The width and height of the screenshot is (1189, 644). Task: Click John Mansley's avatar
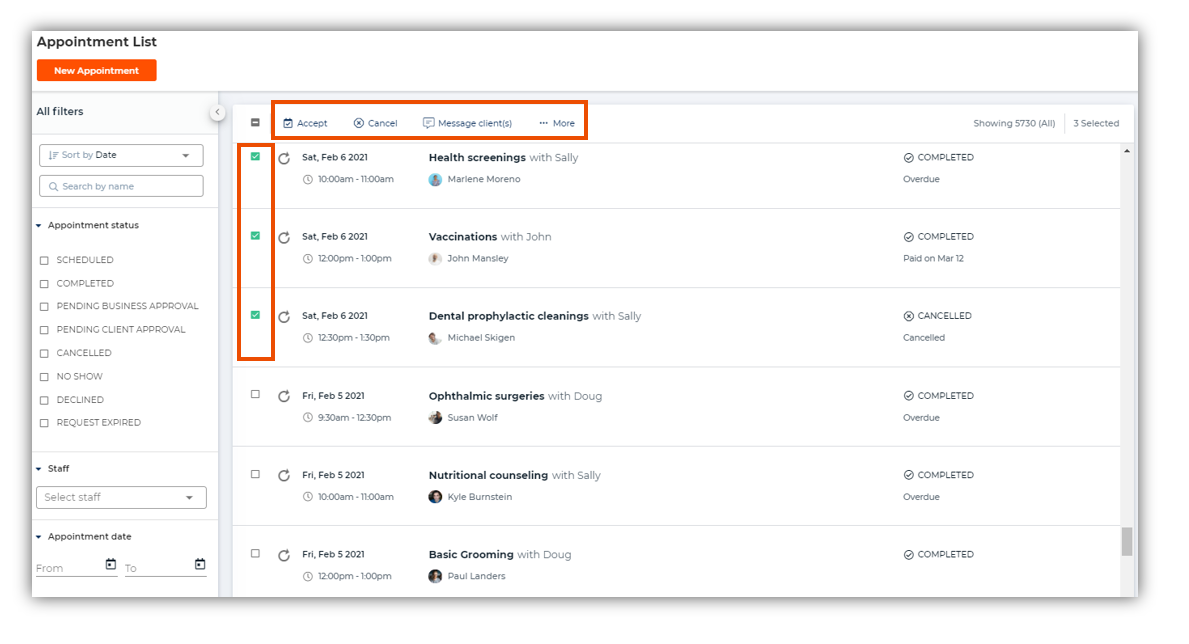tap(435, 259)
